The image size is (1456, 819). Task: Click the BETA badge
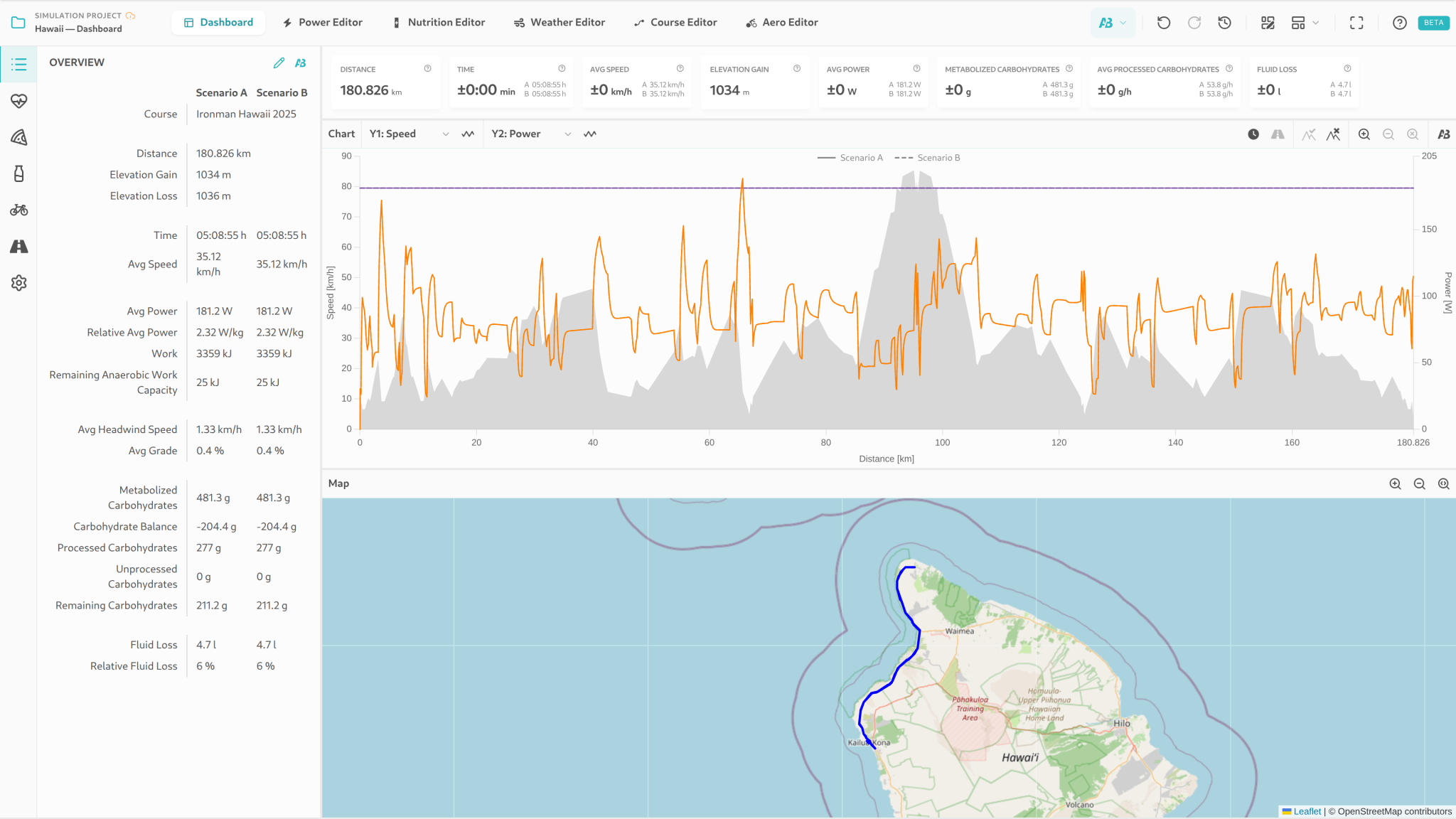[x=1433, y=23]
